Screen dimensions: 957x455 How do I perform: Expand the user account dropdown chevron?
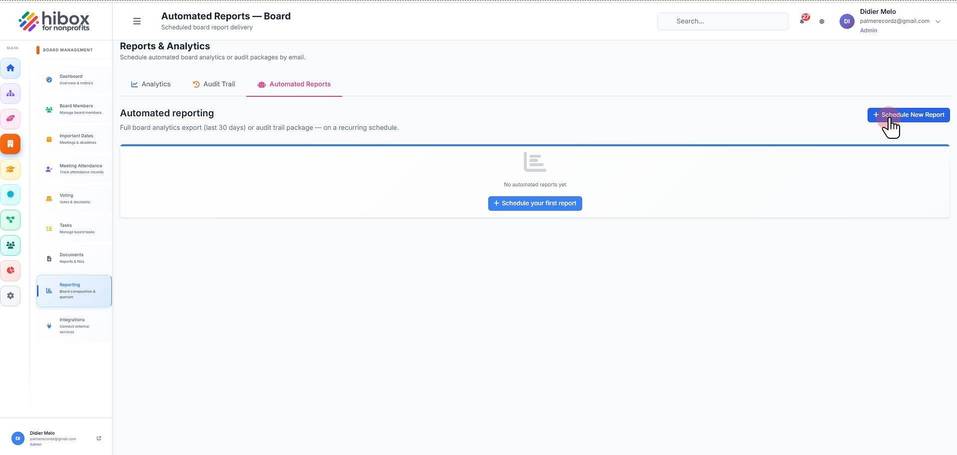(x=938, y=21)
